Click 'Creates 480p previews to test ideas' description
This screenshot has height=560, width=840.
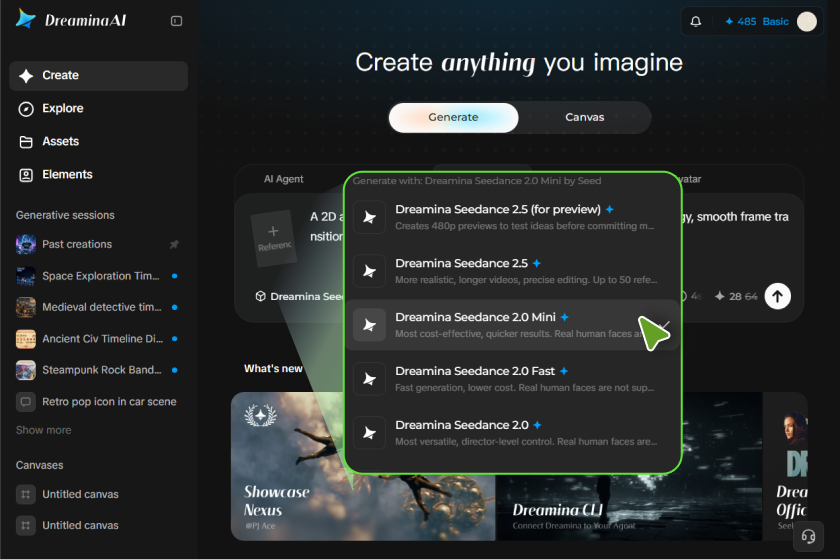pyautogui.click(x=524, y=226)
